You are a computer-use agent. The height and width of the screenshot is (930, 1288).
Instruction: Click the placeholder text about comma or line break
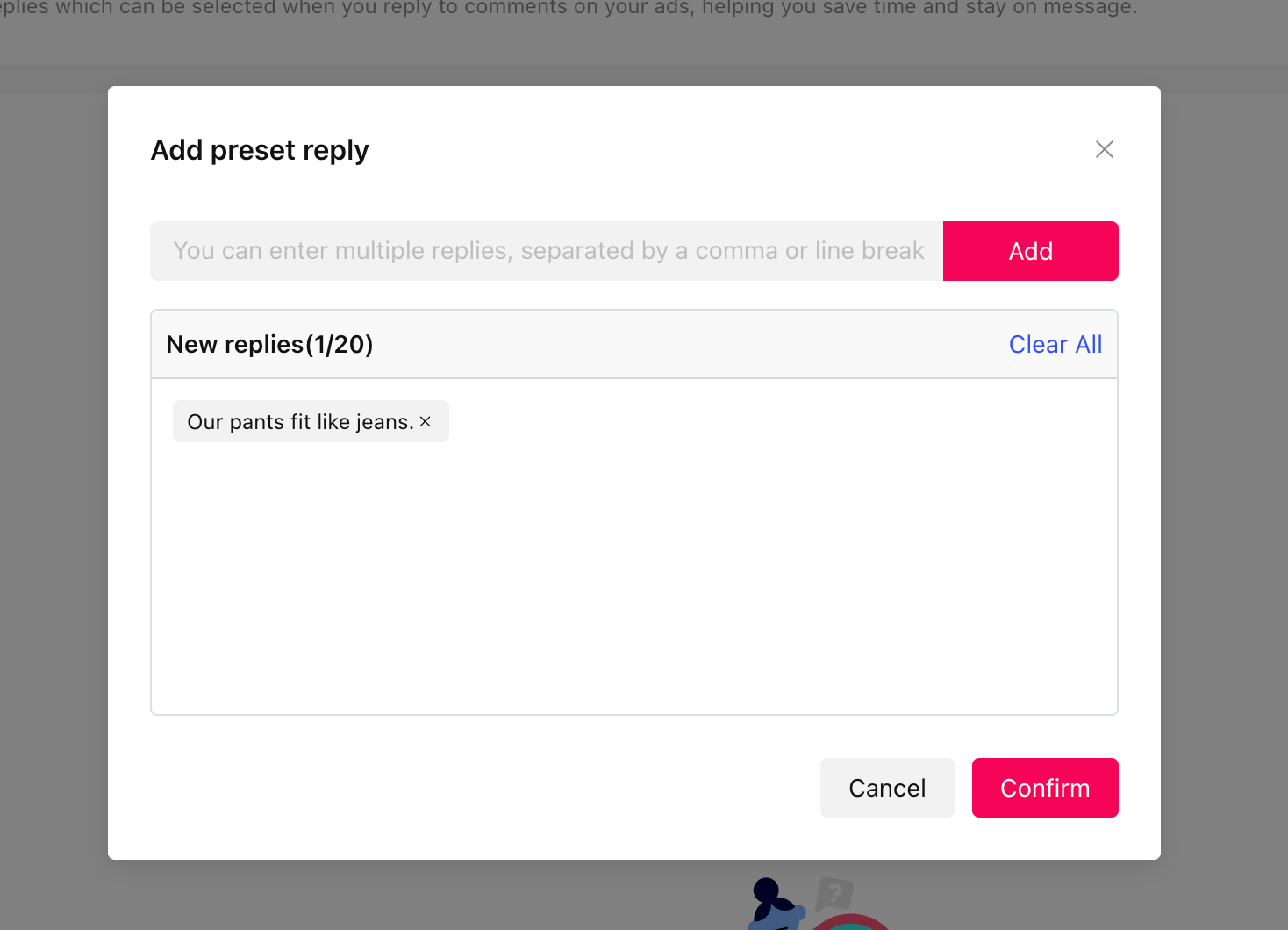[548, 251]
